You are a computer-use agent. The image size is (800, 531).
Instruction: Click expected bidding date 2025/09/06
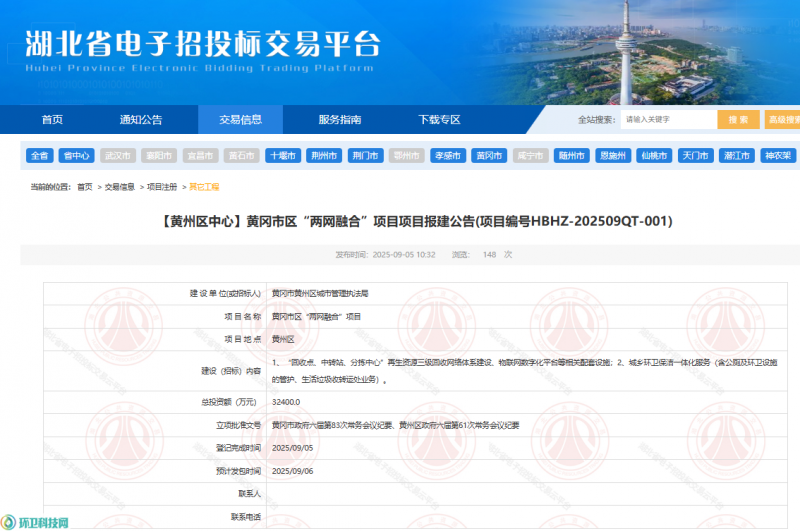(x=292, y=471)
